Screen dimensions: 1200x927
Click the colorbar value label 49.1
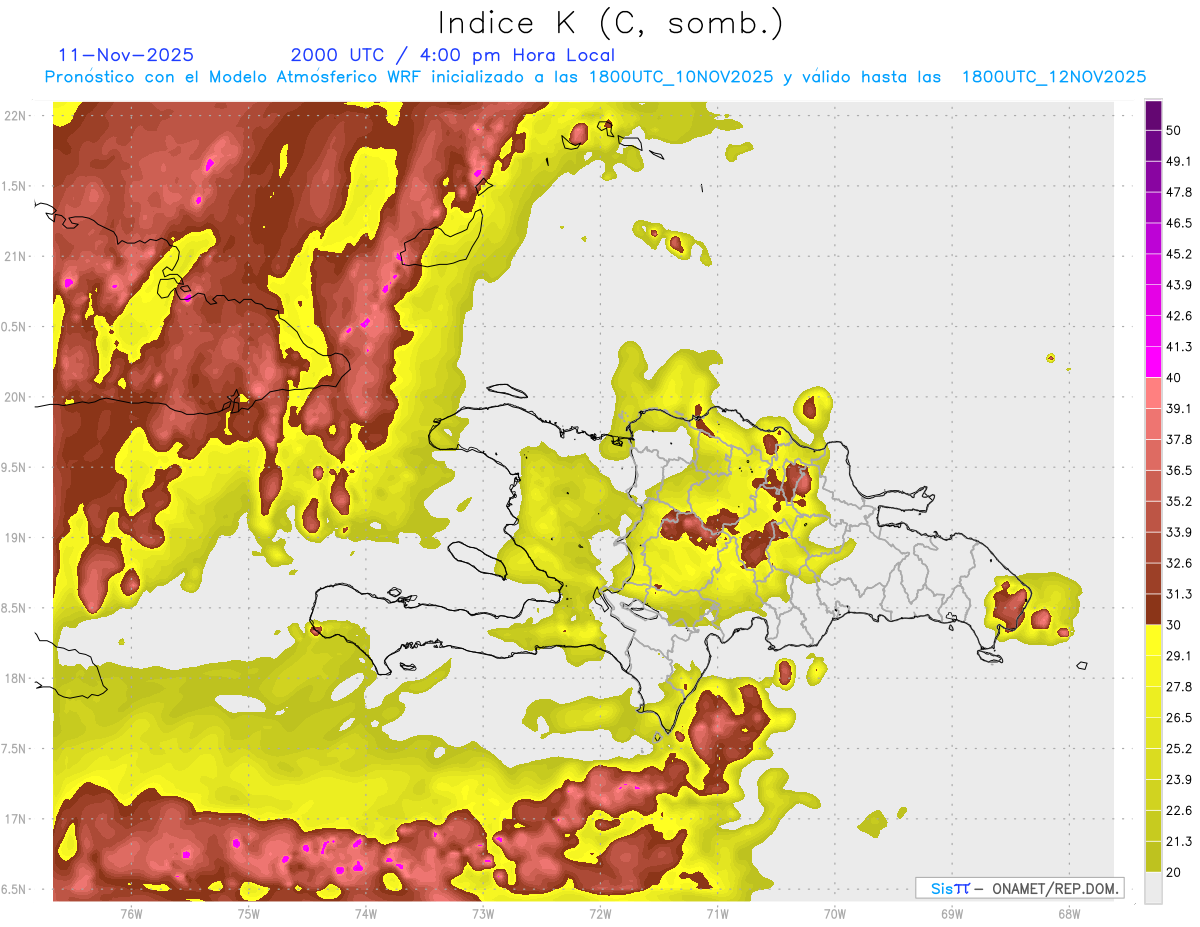(1178, 161)
